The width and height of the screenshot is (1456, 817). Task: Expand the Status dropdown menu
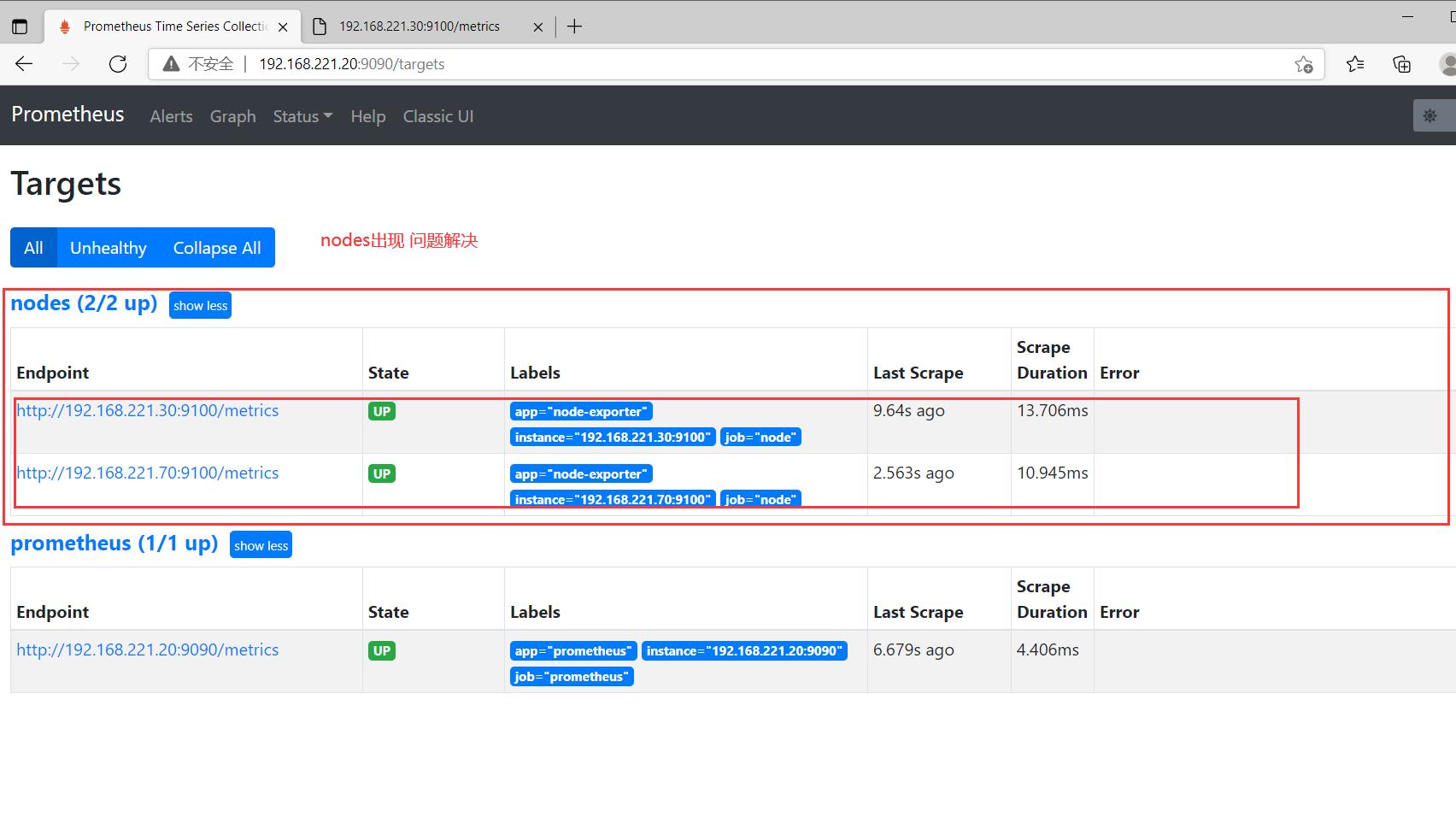[x=302, y=116]
